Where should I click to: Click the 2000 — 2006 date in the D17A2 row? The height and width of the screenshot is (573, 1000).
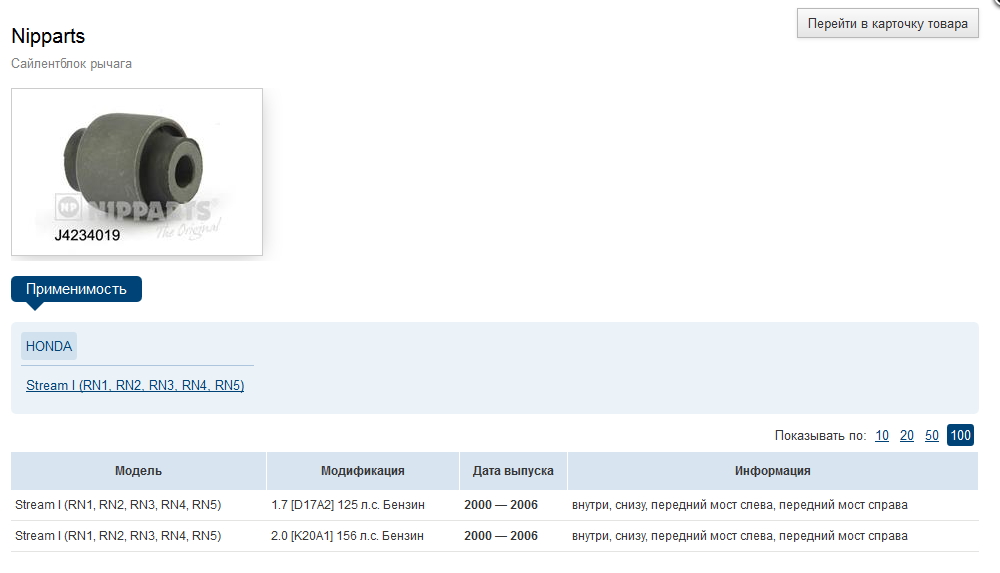pos(501,505)
